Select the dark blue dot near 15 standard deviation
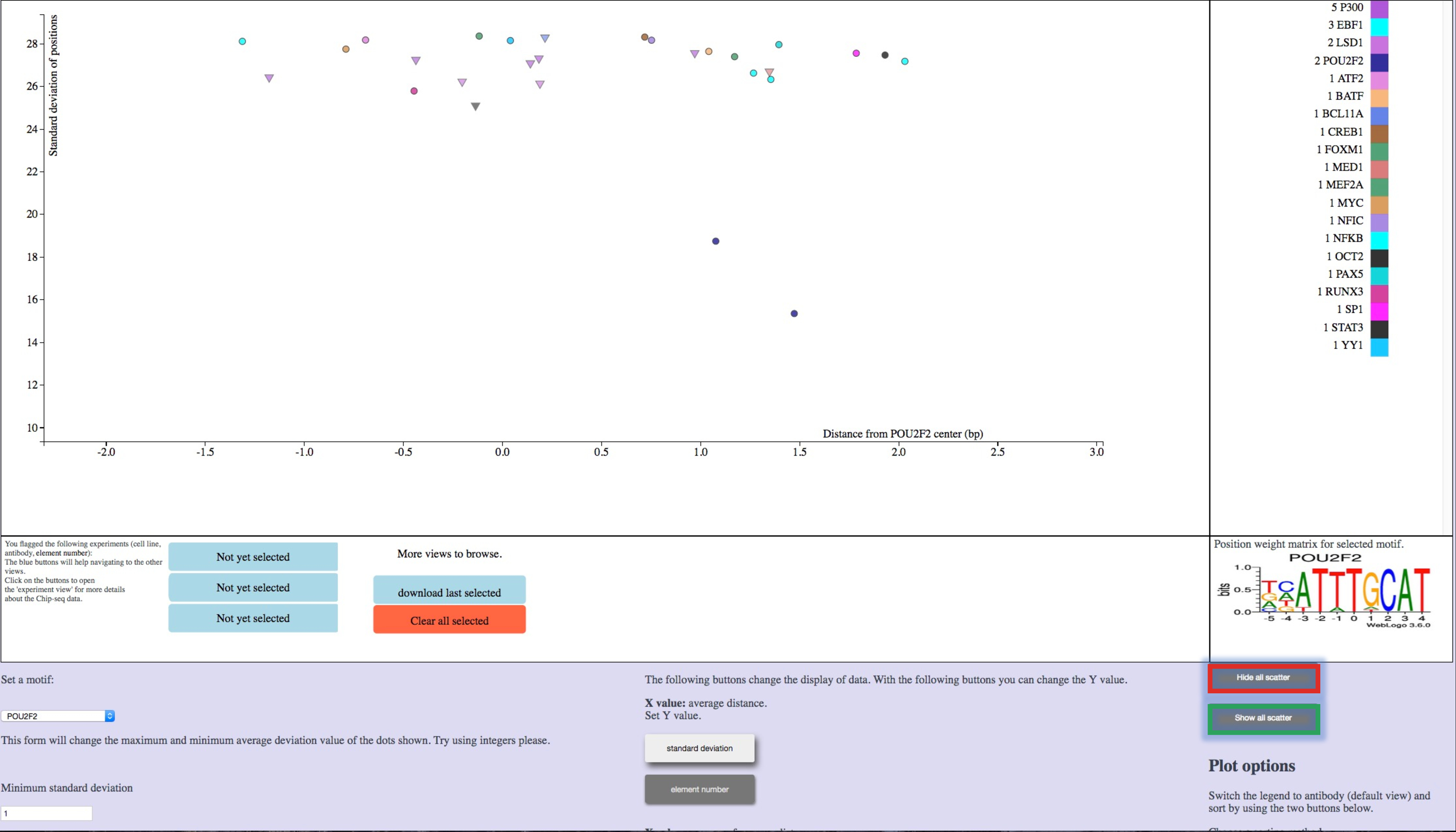Viewport: 1456px width, 832px height. [794, 314]
